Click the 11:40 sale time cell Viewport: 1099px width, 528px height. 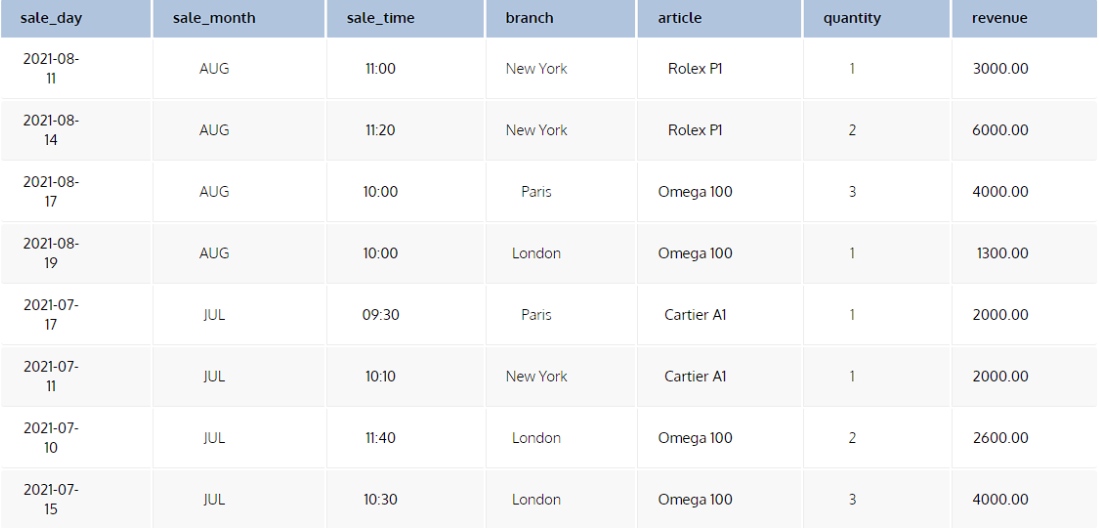coord(380,438)
